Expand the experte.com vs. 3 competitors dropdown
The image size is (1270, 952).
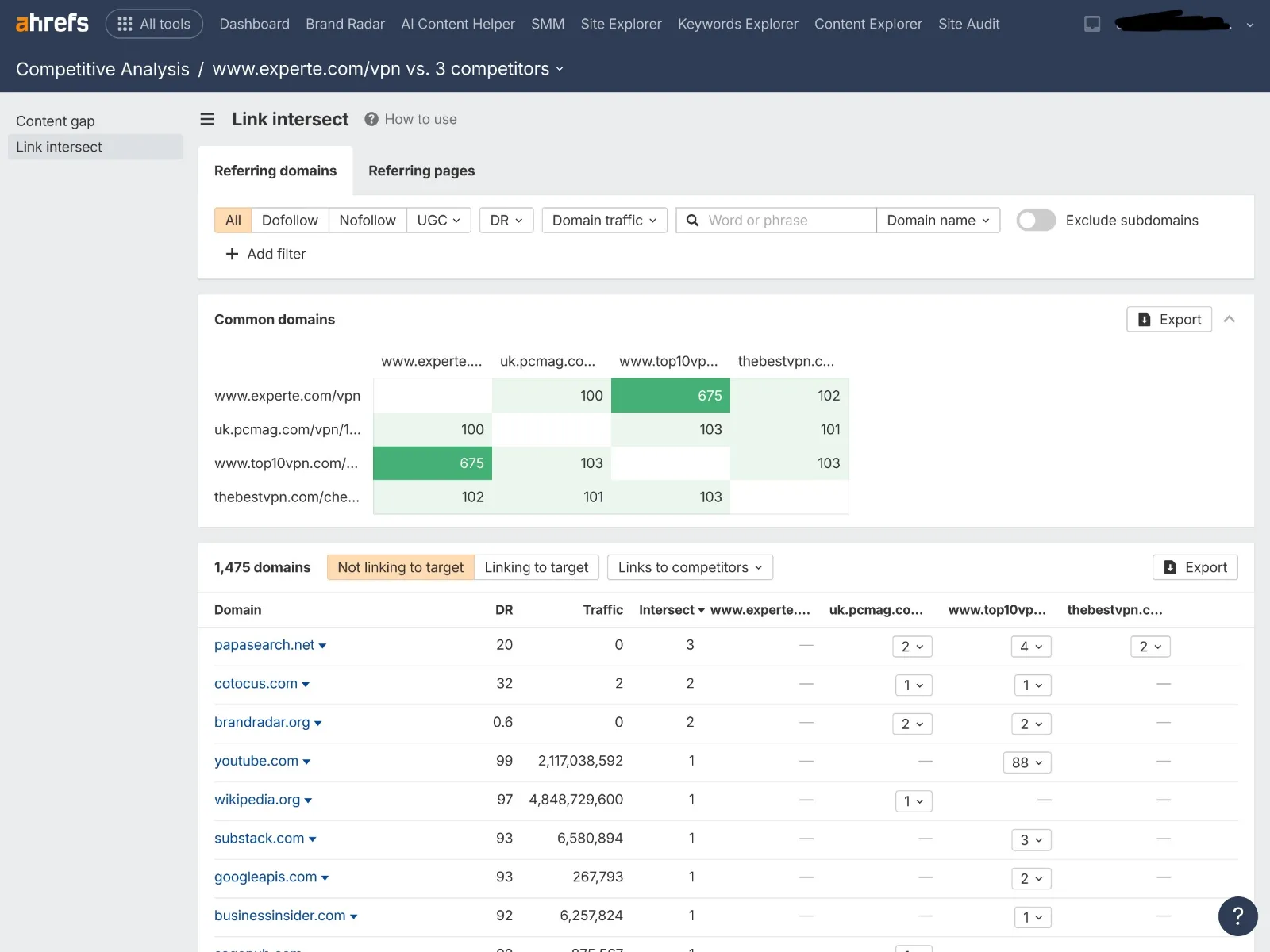click(x=388, y=69)
